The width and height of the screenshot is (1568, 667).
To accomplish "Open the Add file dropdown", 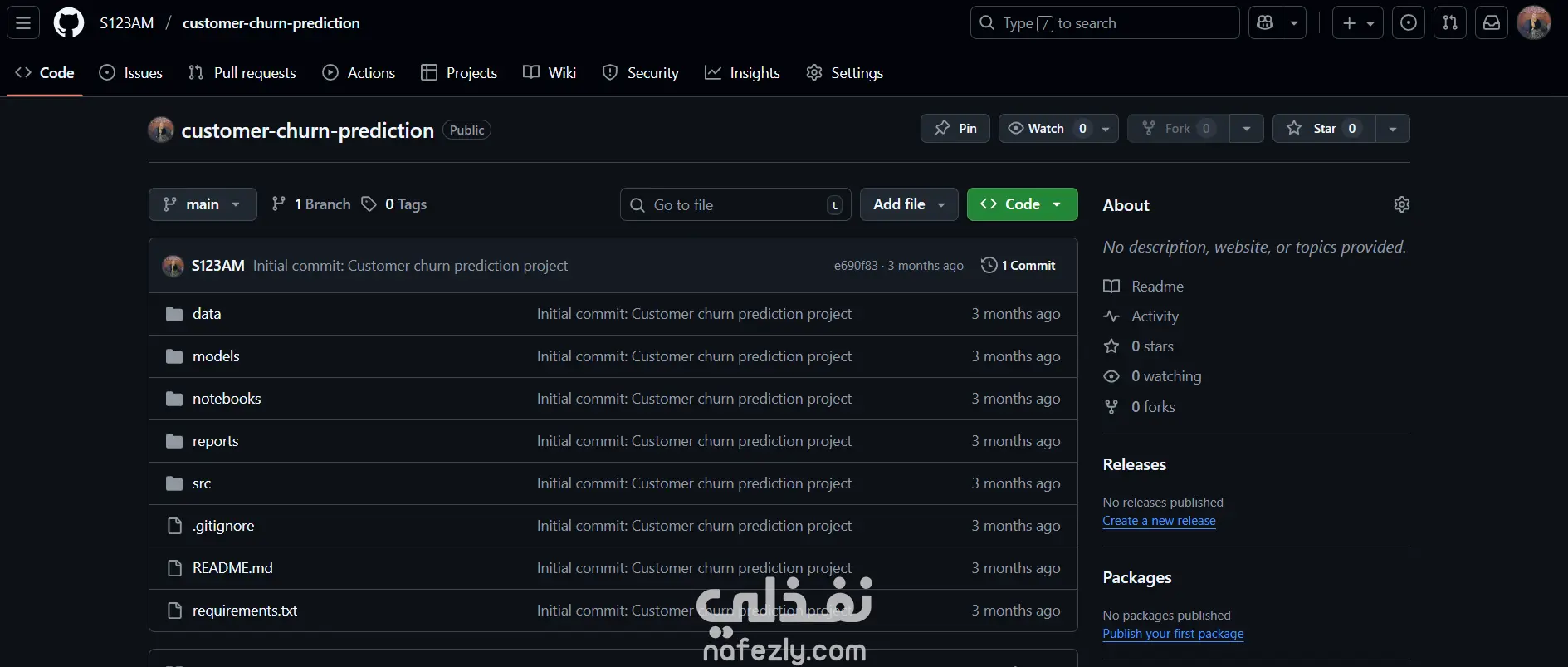I will (909, 204).
